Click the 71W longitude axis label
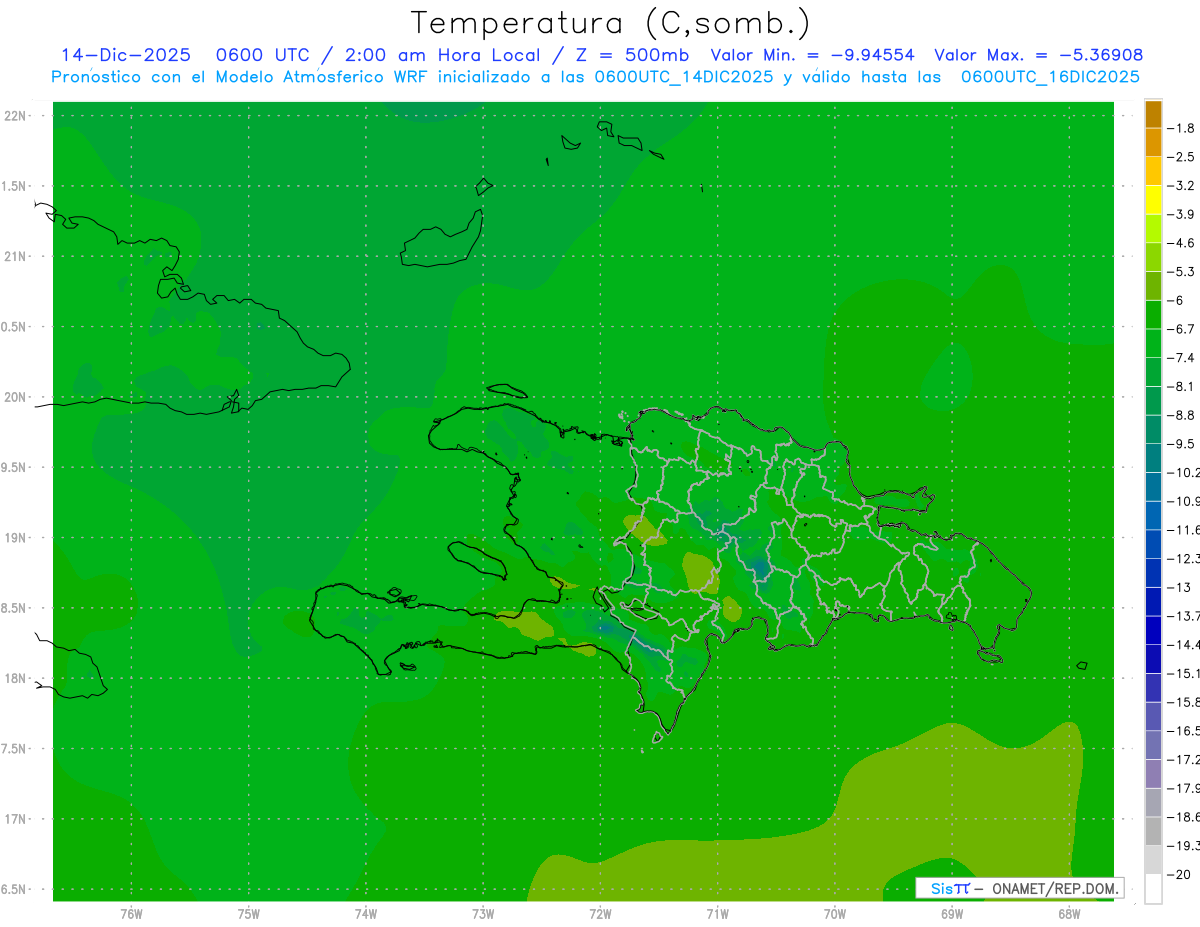 [717, 913]
